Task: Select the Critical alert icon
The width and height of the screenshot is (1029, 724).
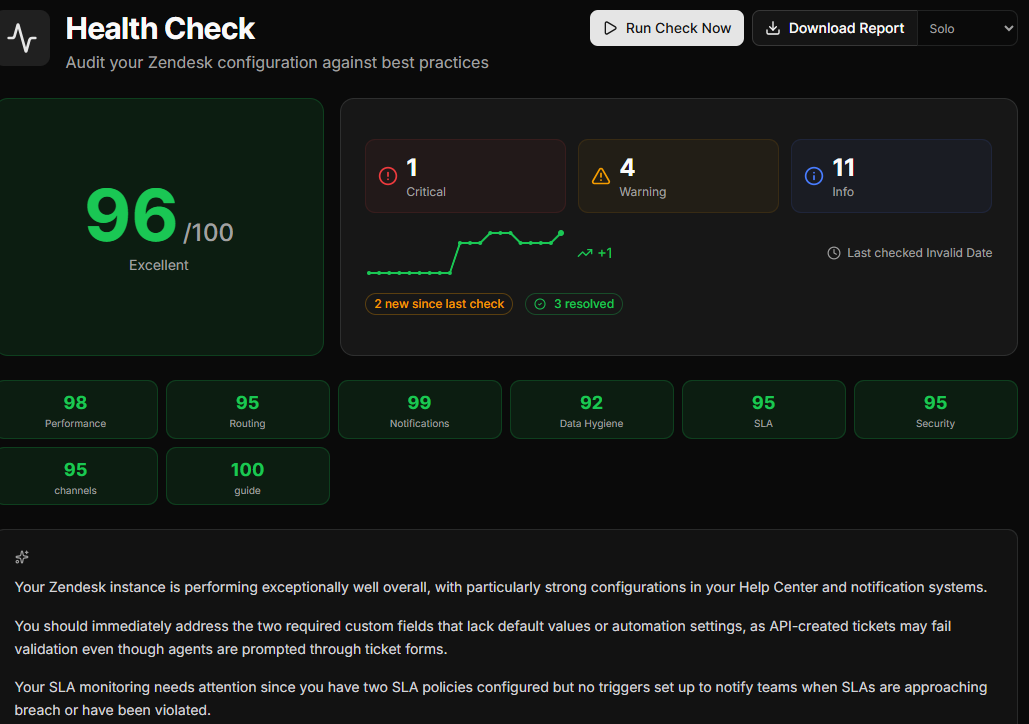Action: (x=388, y=174)
